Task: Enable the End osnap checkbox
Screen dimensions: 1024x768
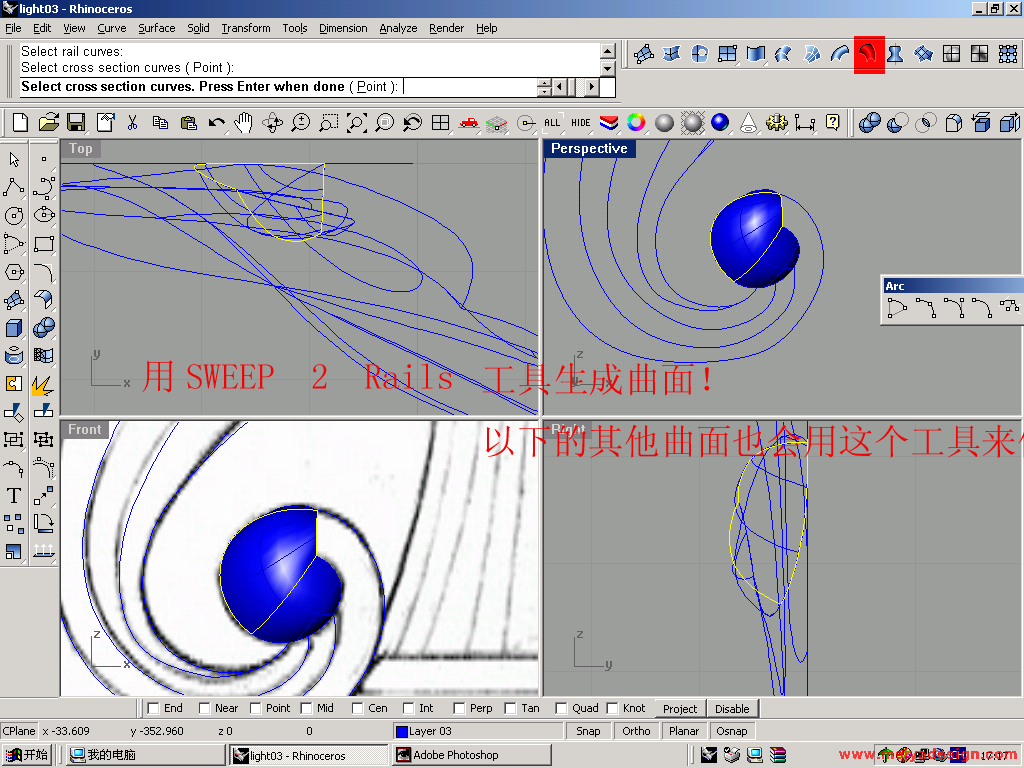Action: coord(153,708)
